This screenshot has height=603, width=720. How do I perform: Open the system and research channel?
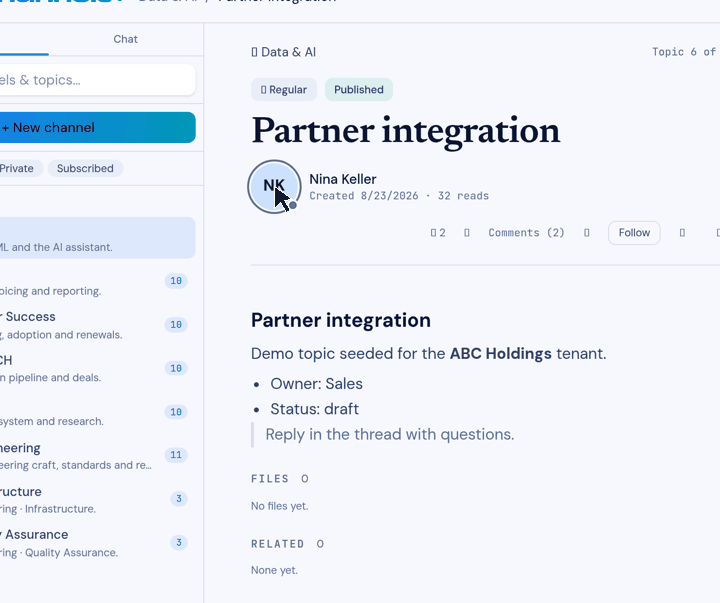pyautogui.click(x=95, y=412)
